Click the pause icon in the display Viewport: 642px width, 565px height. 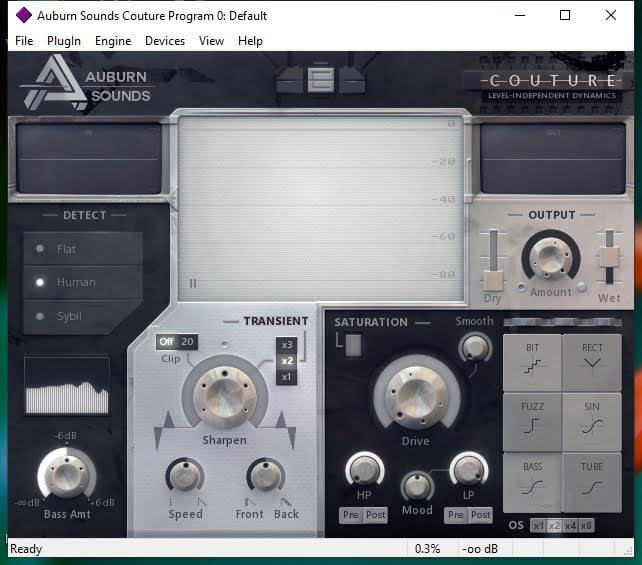point(193,283)
